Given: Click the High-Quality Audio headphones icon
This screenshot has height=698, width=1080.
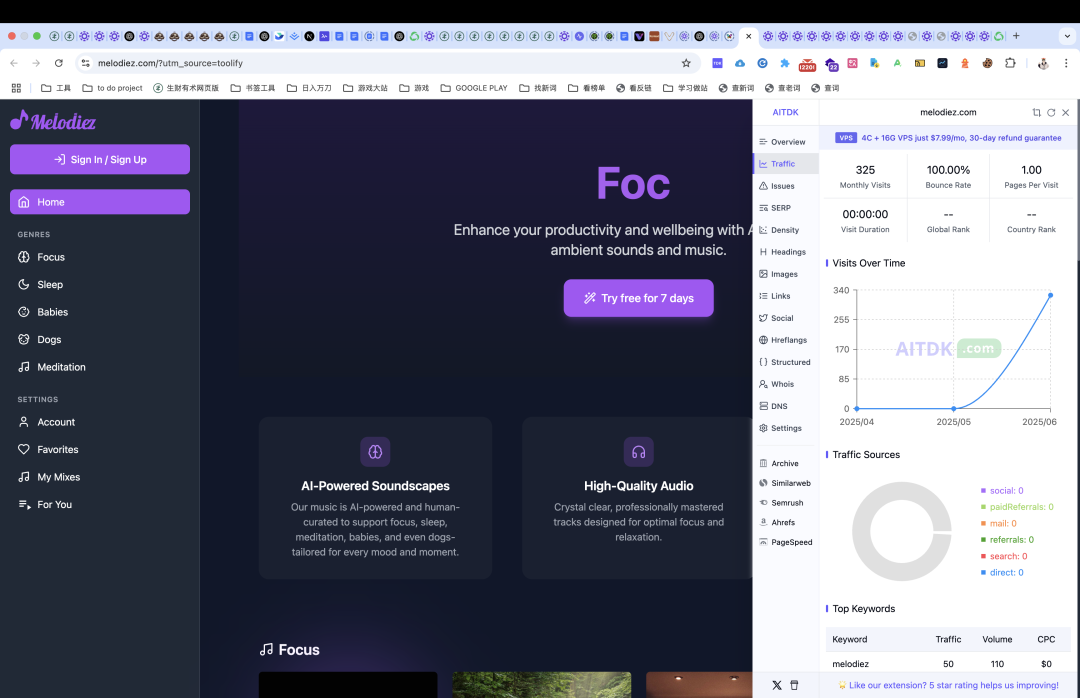Looking at the screenshot, I should [x=638, y=452].
